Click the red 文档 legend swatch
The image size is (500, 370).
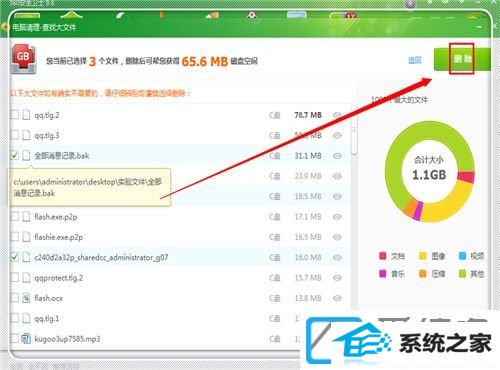383,256
